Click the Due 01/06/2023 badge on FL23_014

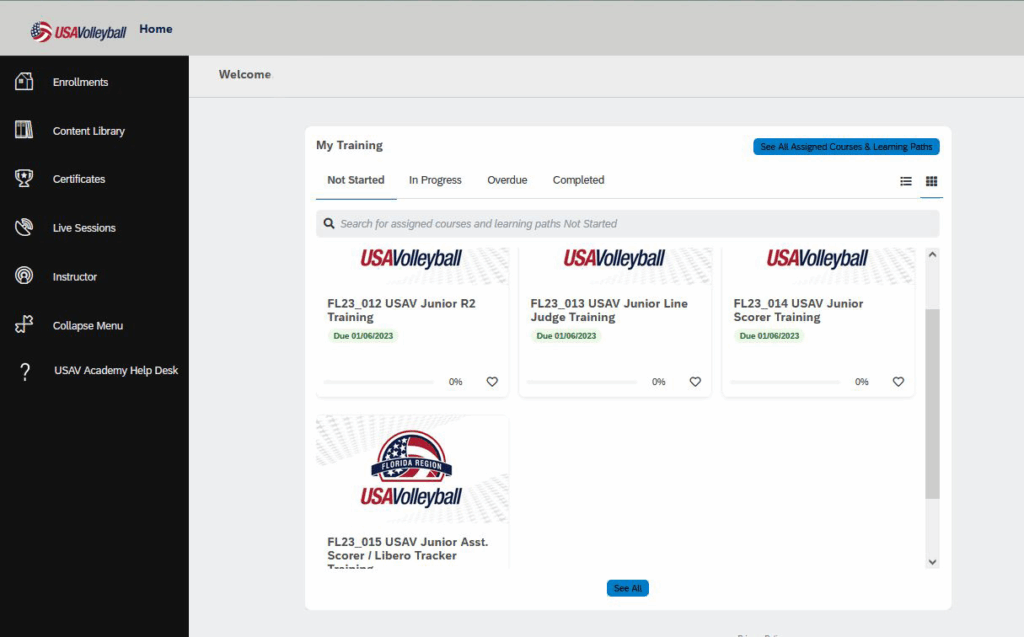[769, 336]
